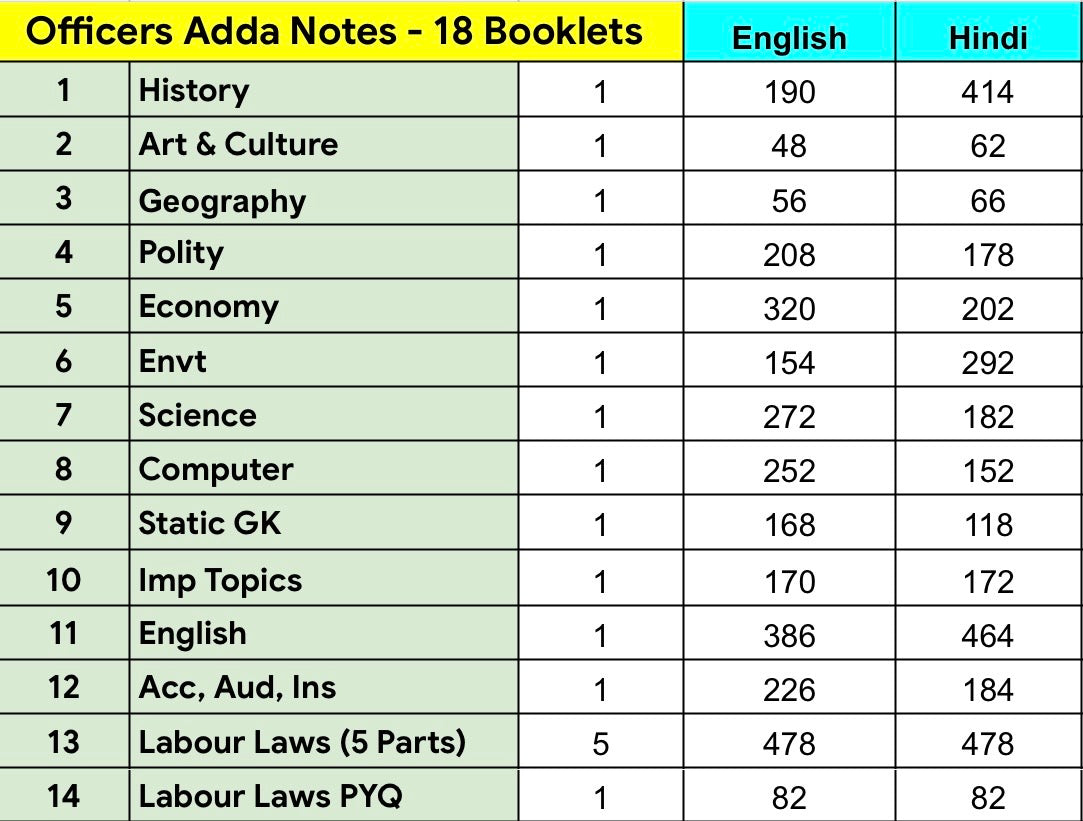
Task: Select the Labour Laws PYQ cell
Action: [x=270, y=797]
